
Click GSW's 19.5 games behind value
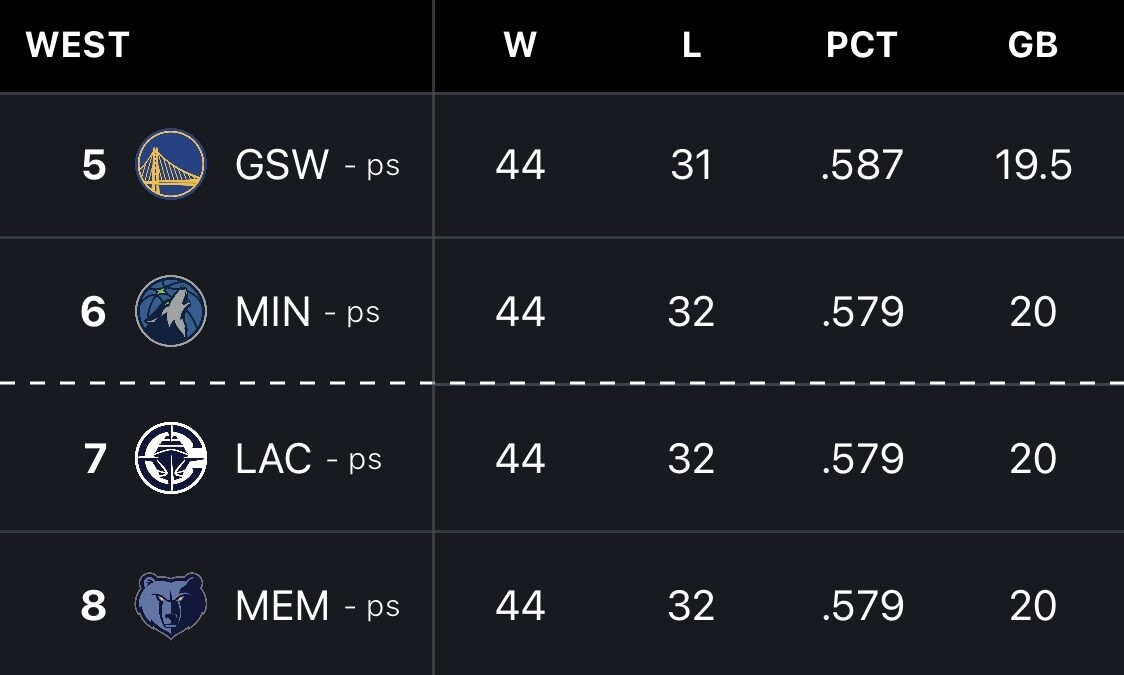tap(1033, 165)
